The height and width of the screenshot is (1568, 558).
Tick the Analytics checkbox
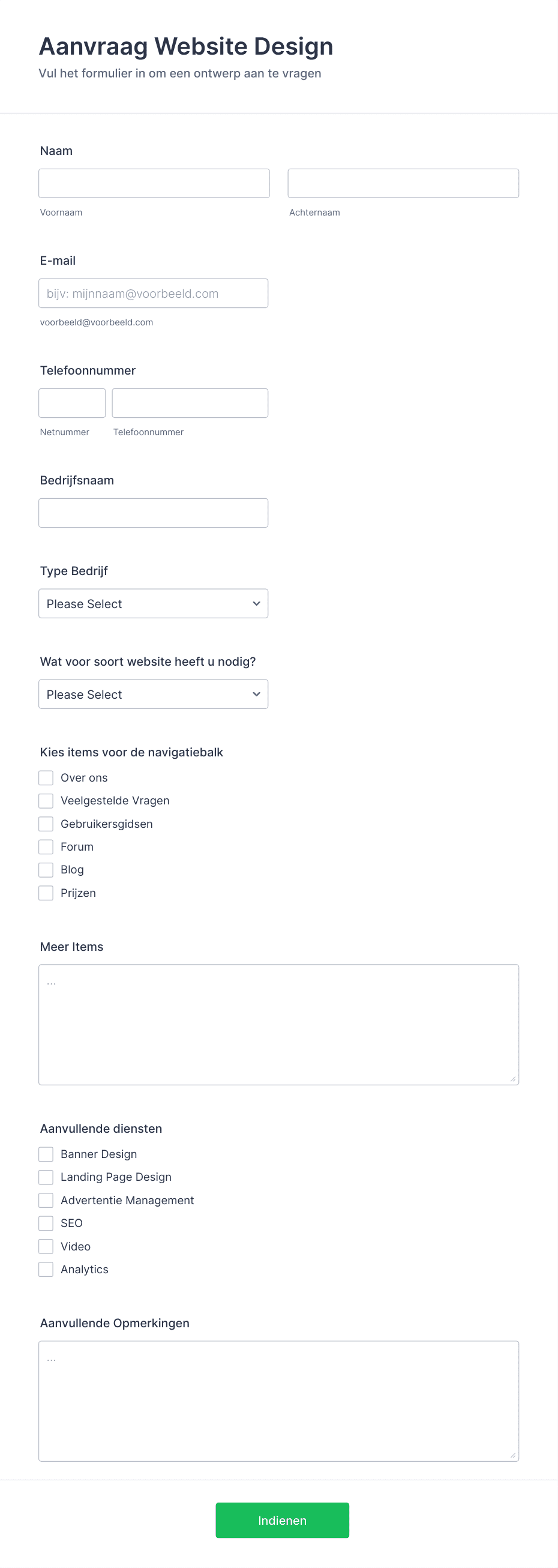(x=46, y=1270)
